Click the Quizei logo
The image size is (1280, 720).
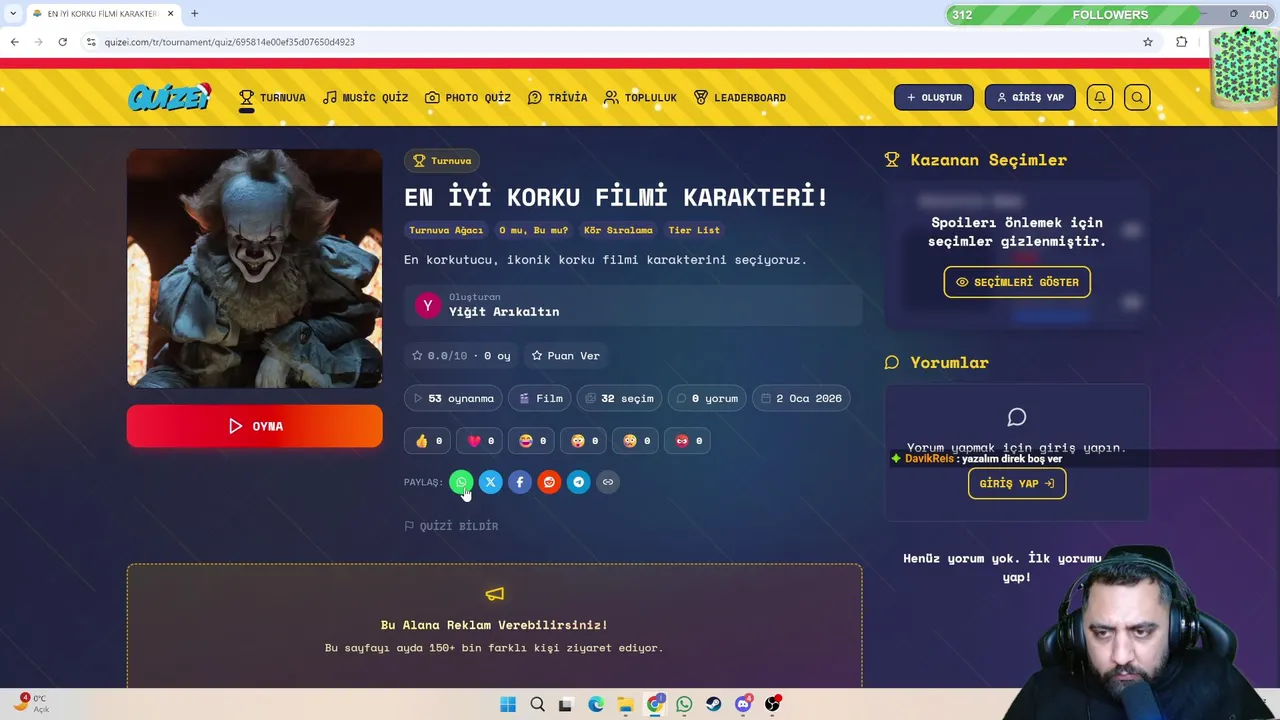pyautogui.click(x=170, y=97)
